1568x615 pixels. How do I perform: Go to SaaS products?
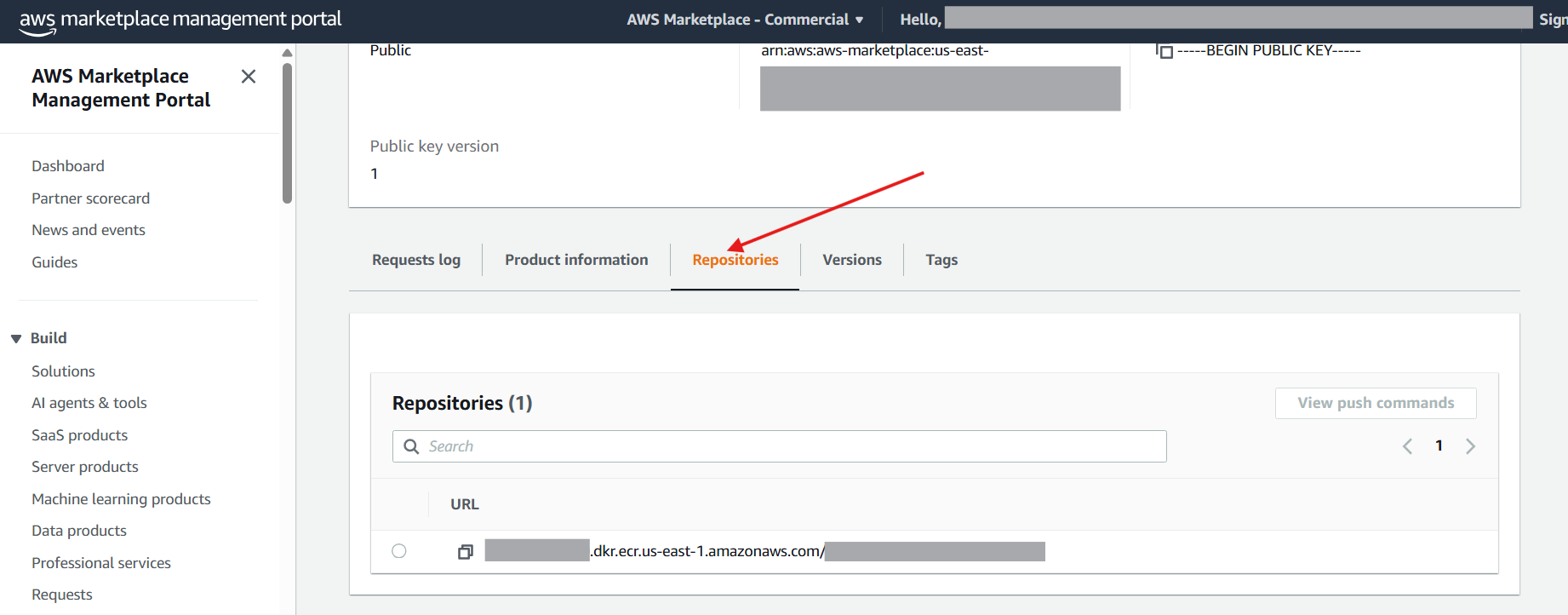tap(80, 435)
